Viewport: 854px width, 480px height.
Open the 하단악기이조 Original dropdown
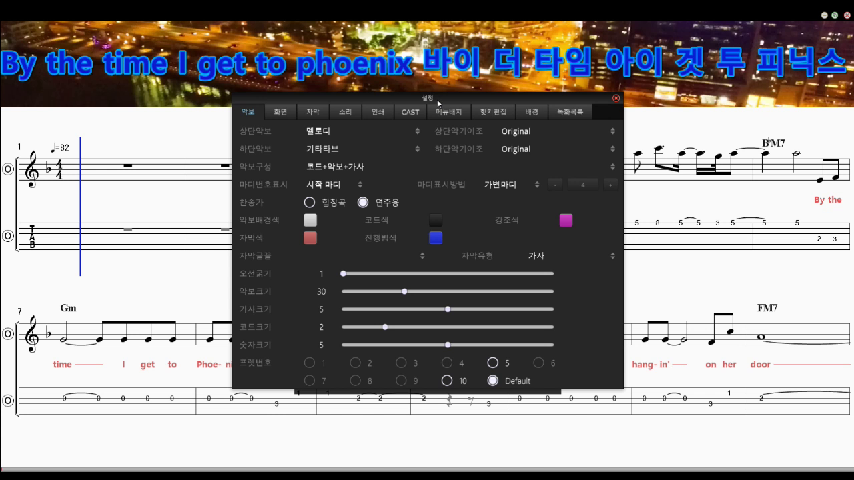(558, 149)
